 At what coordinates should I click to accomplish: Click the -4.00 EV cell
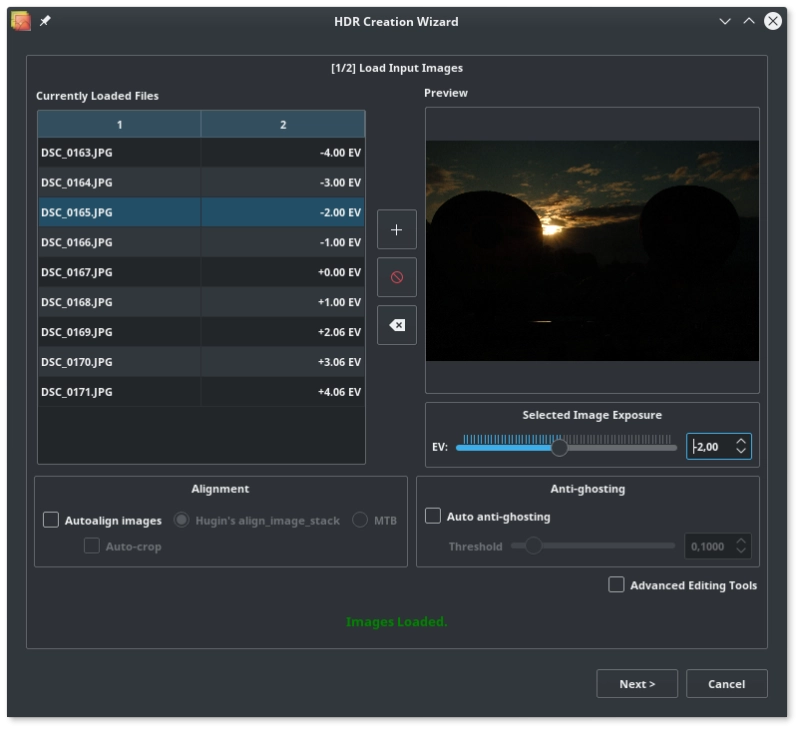pyautogui.click(x=283, y=153)
